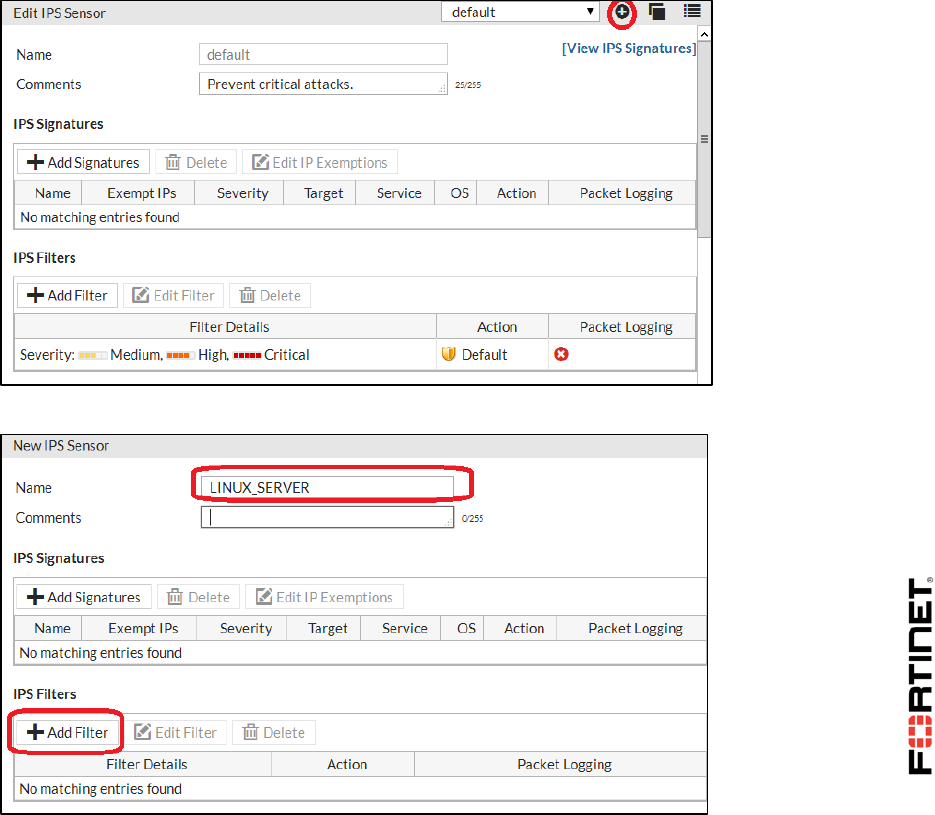Viewport: 935px width, 815px height.
Task: Click the Name field in Edit IPS Sensor
Action: coord(323,54)
